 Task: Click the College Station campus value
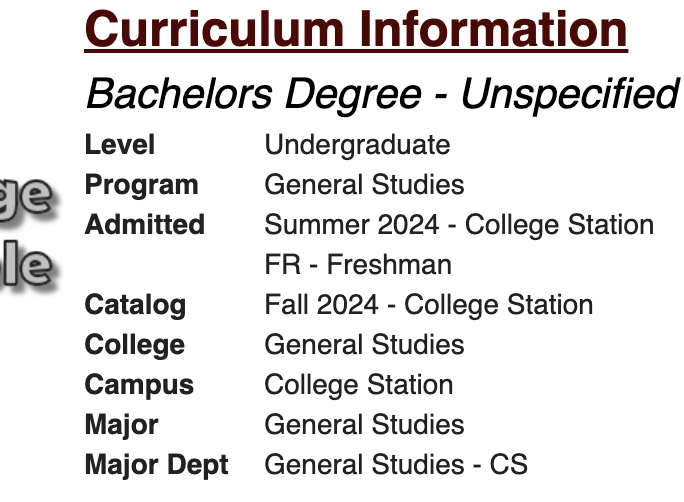pos(358,385)
